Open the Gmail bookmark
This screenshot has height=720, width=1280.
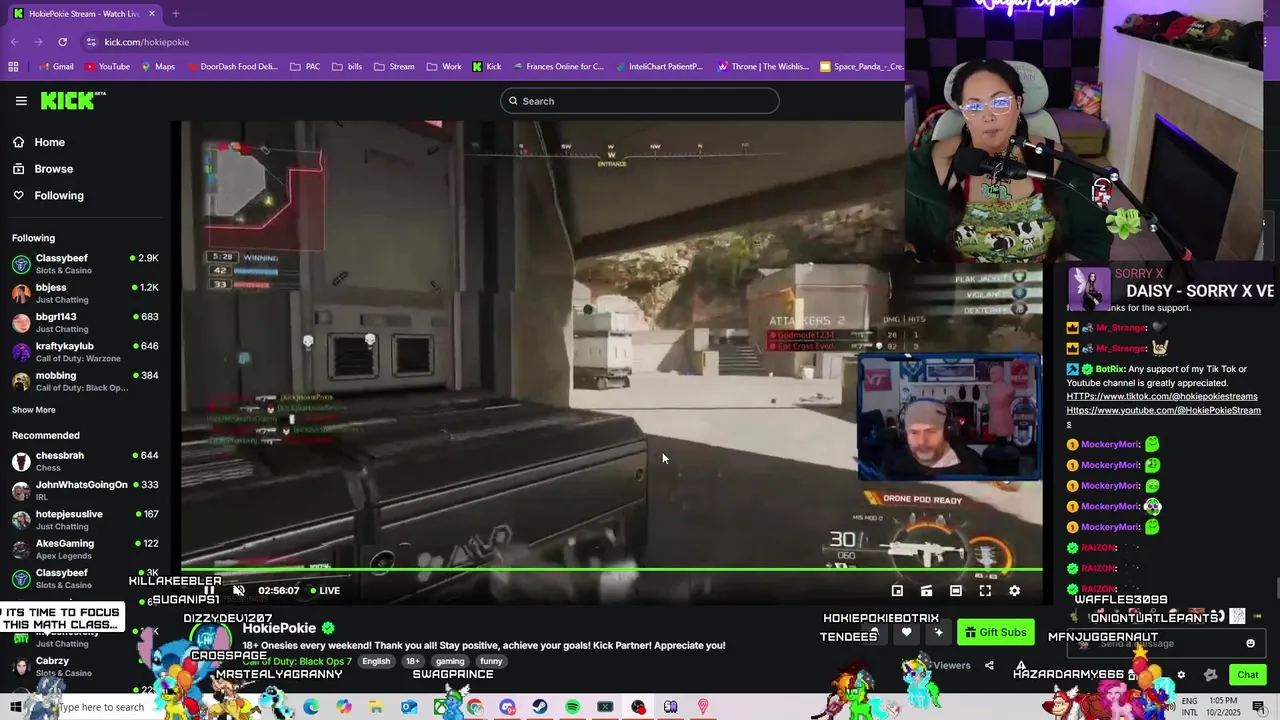pyautogui.click(x=55, y=67)
